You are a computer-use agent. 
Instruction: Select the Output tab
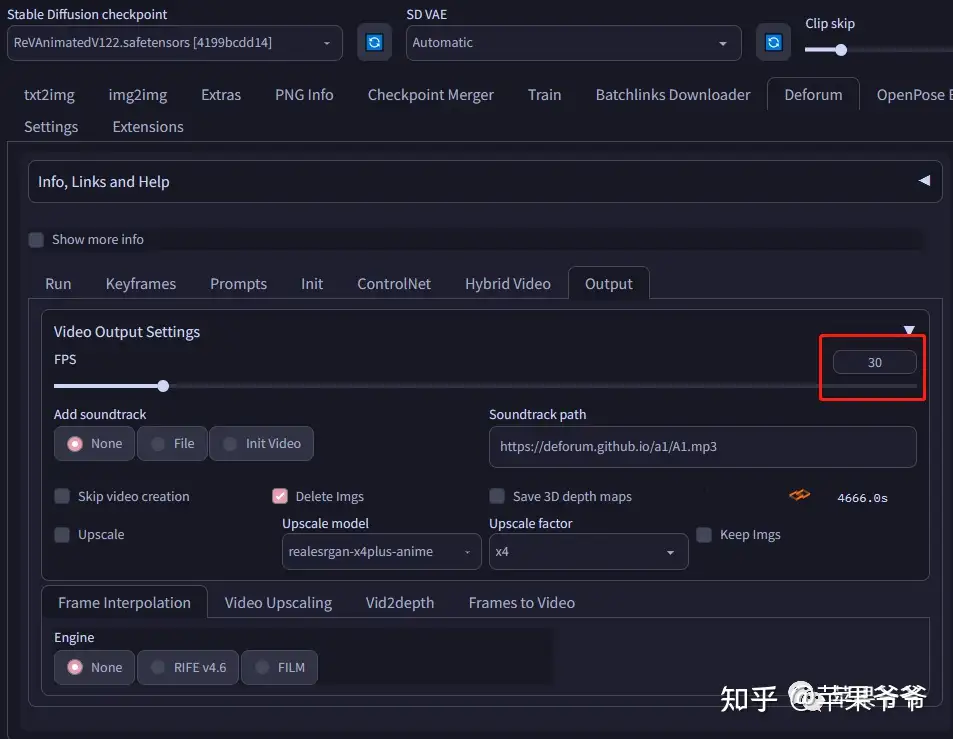(608, 284)
